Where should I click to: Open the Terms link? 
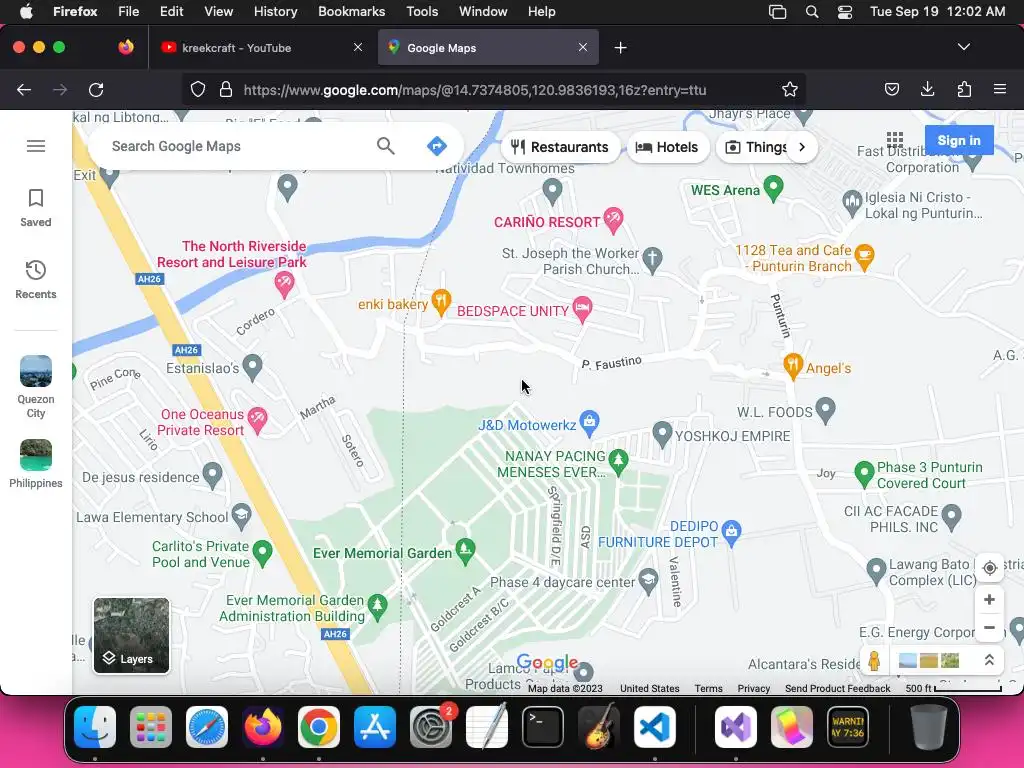tap(708, 688)
